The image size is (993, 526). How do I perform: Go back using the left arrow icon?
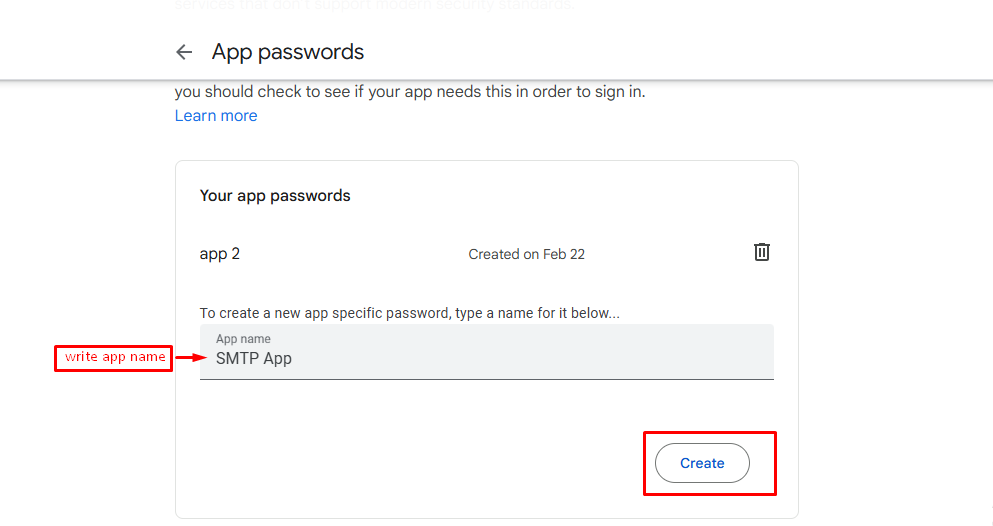(183, 52)
